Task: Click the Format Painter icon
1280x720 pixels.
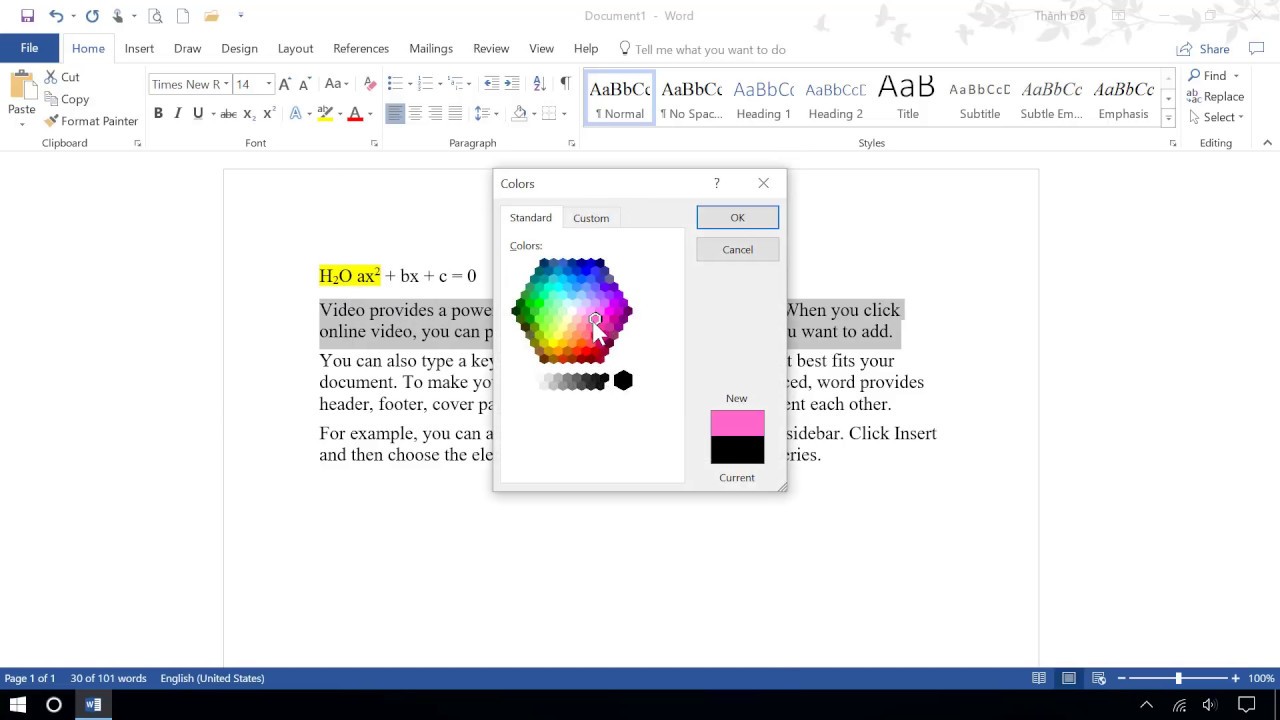Action: (51, 121)
